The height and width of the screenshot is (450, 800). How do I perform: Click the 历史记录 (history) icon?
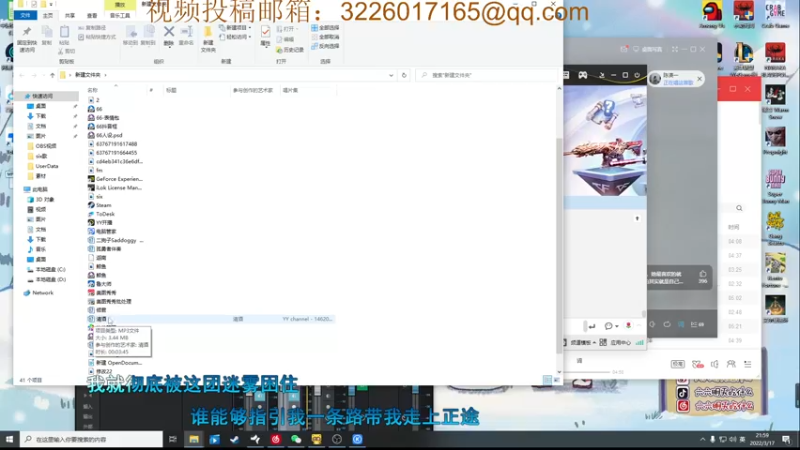point(279,50)
